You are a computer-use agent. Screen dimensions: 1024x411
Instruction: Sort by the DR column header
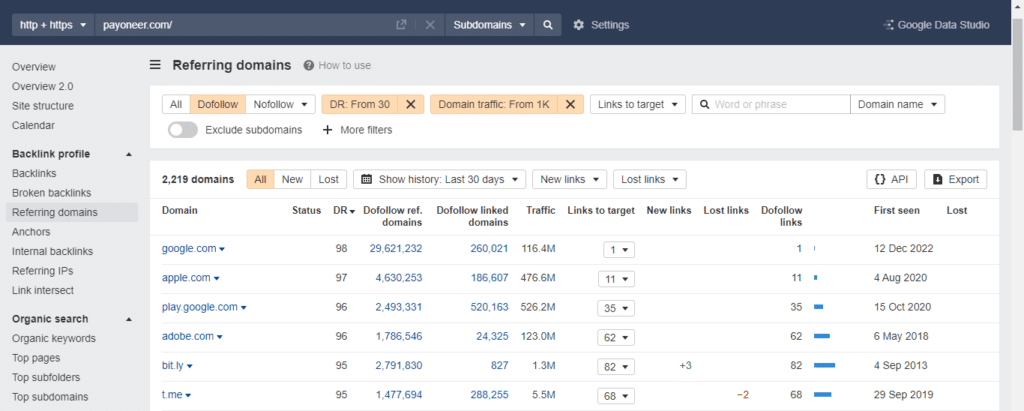[344, 210]
